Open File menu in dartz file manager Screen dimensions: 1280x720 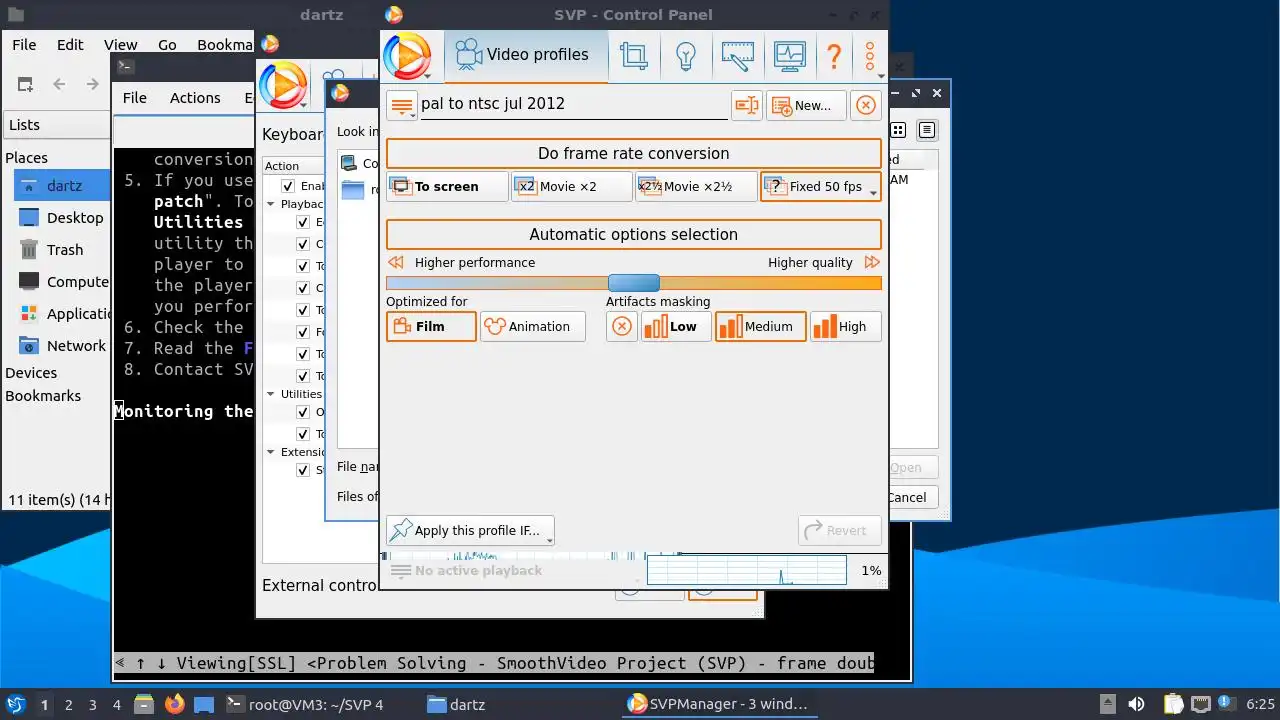click(24, 44)
